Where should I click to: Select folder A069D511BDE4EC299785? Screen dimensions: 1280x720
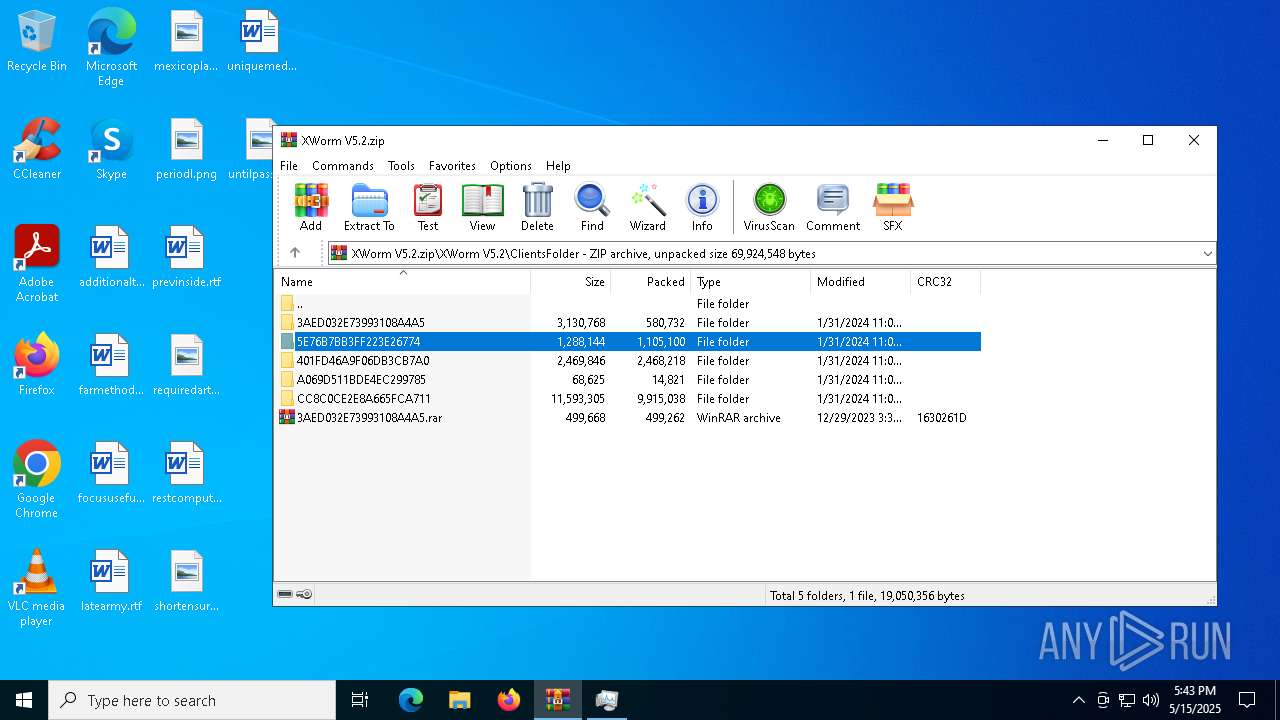(x=628, y=380)
